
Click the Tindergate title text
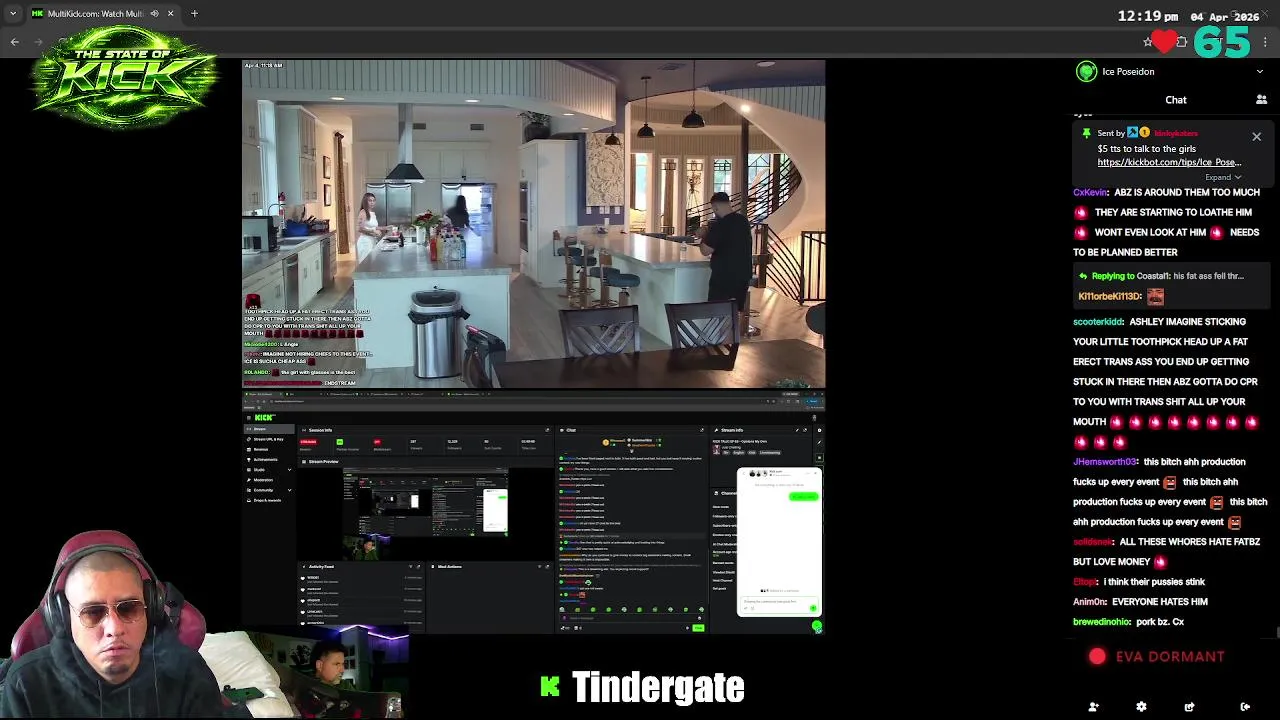point(658,687)
